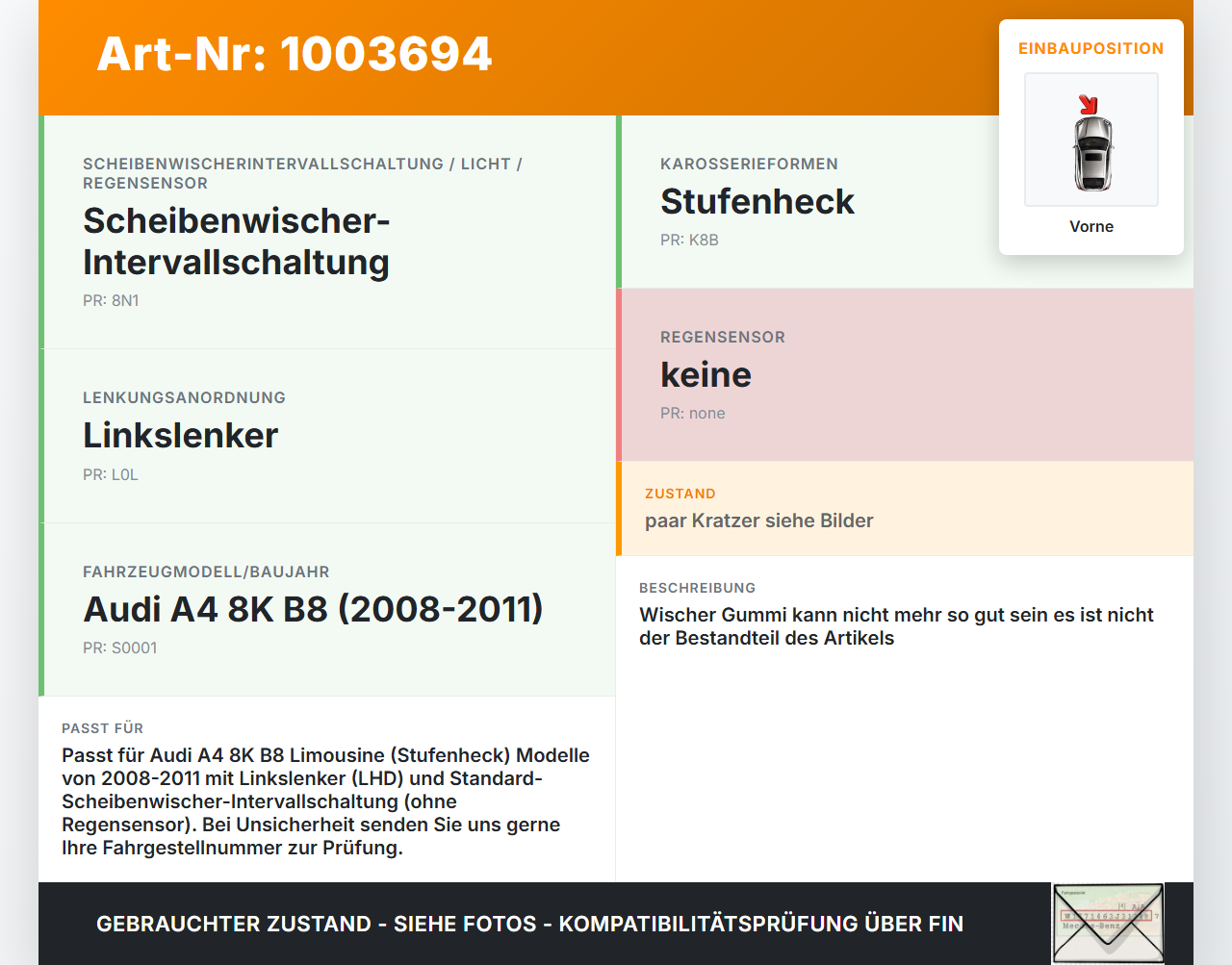The image size is (1232, 965).
Task: Click the Art-Nr 1003694 heading
Action: pyautogui.click(x=294, y=55)
